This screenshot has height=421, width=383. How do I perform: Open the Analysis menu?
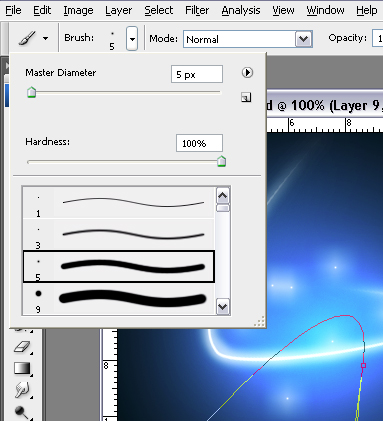[x=241, y=11]
